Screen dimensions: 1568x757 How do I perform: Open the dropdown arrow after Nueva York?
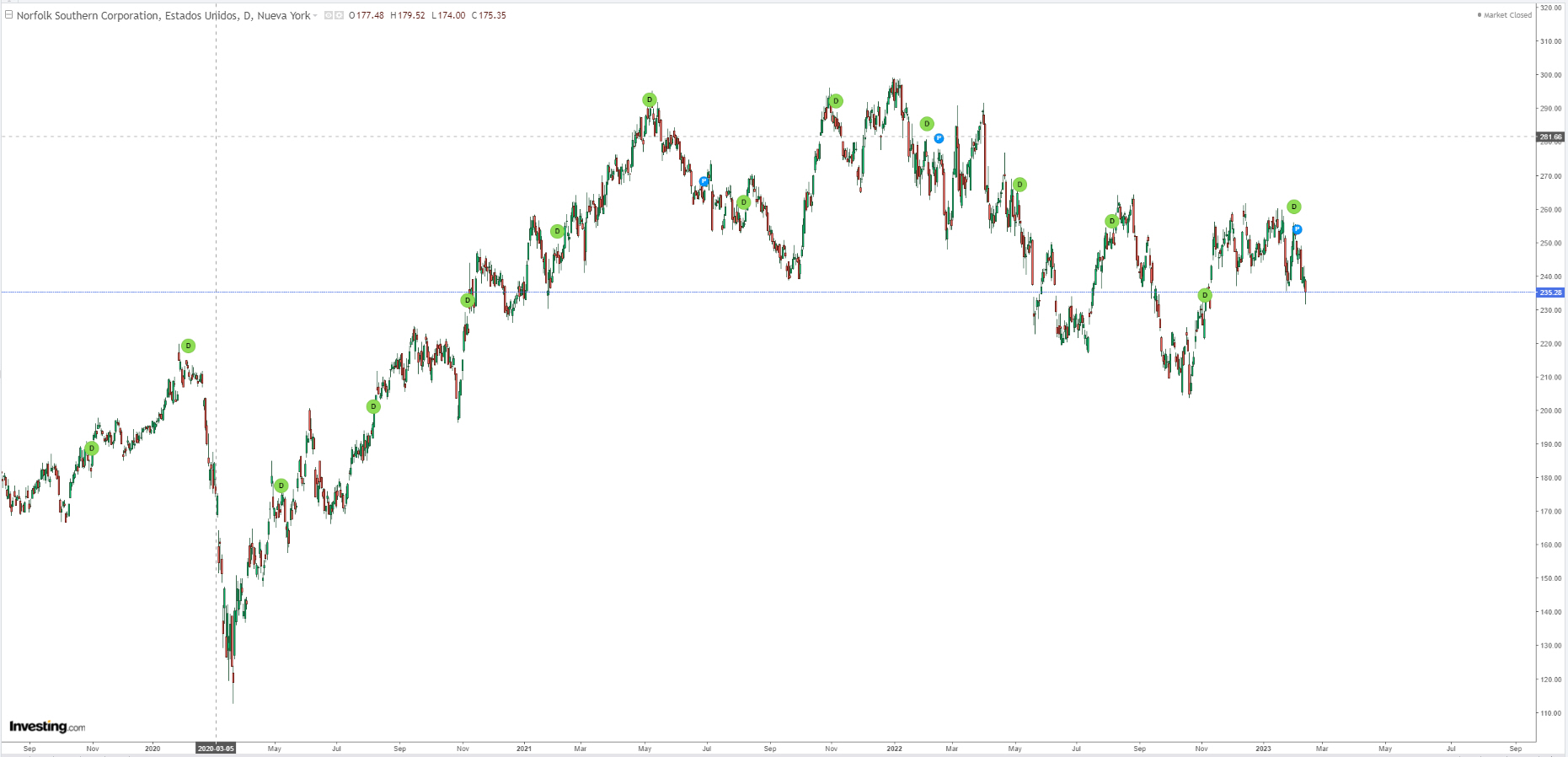click(x=316, y=16)
